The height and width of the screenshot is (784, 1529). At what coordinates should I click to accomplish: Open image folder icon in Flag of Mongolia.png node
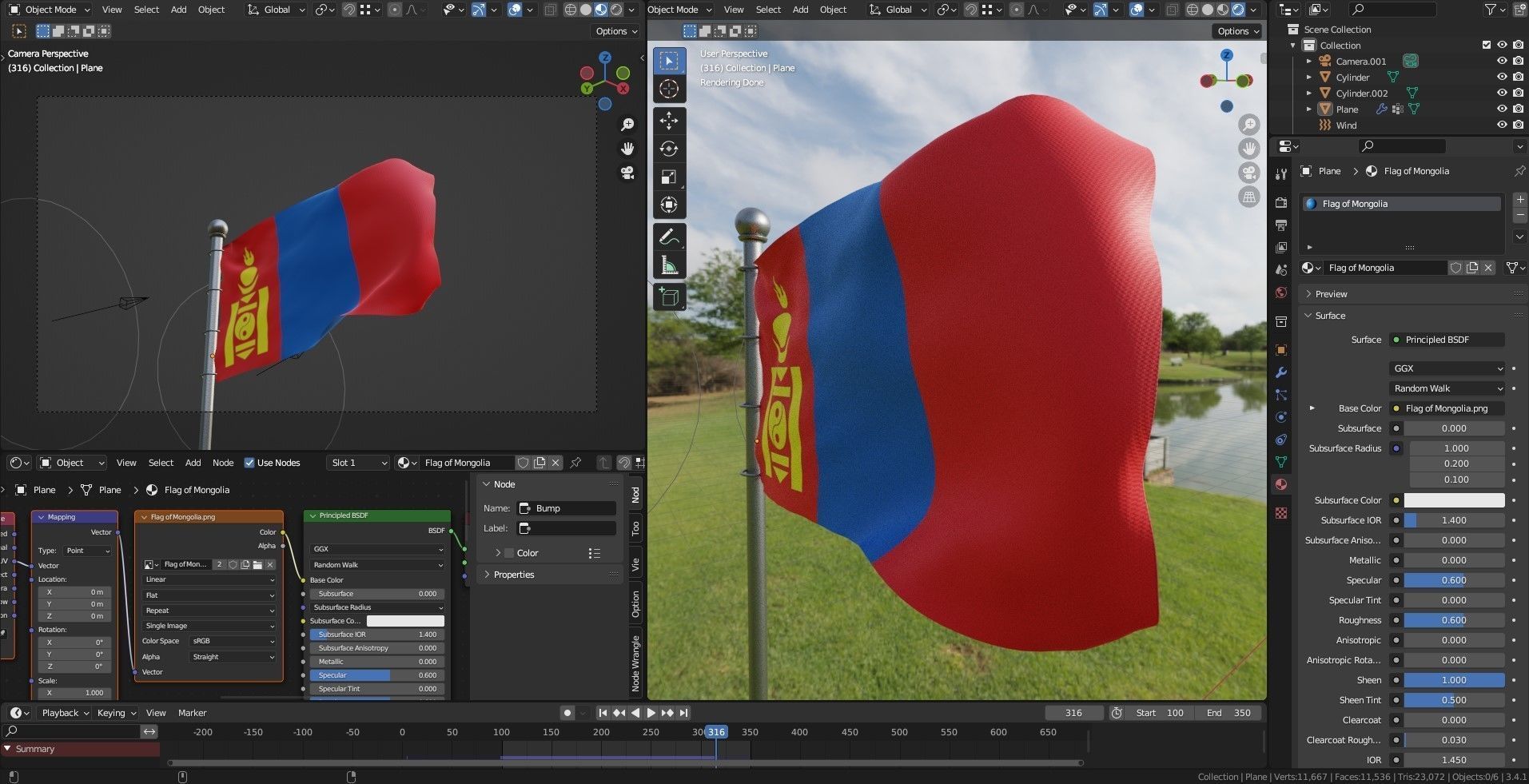[257, 564]
